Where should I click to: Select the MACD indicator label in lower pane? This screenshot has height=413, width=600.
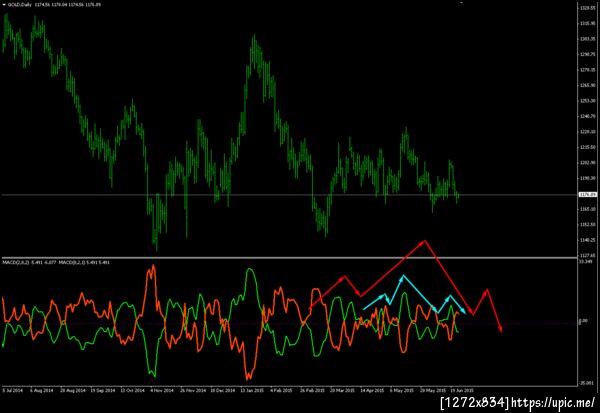56,263
